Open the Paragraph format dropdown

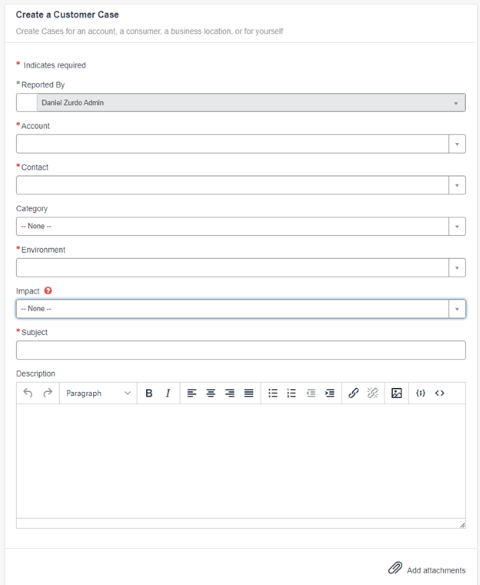(x=98, y=393)
